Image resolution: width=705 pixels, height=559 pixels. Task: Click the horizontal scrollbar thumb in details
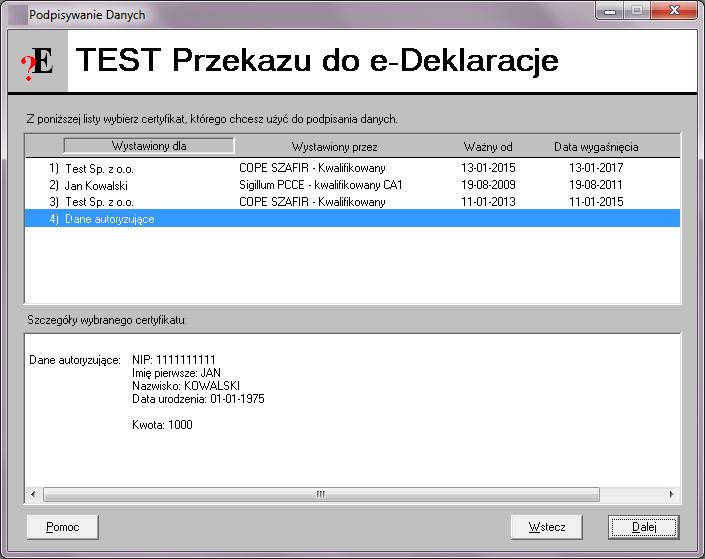tap(321, 494)
